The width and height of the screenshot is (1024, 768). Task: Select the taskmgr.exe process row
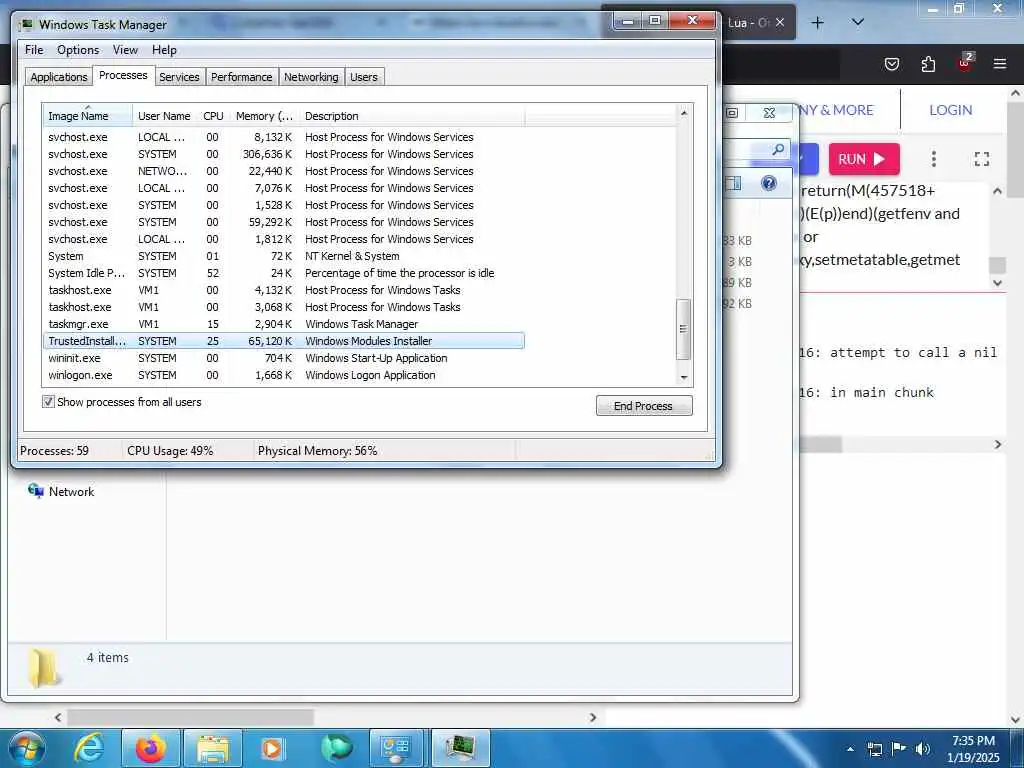(284, 324)
